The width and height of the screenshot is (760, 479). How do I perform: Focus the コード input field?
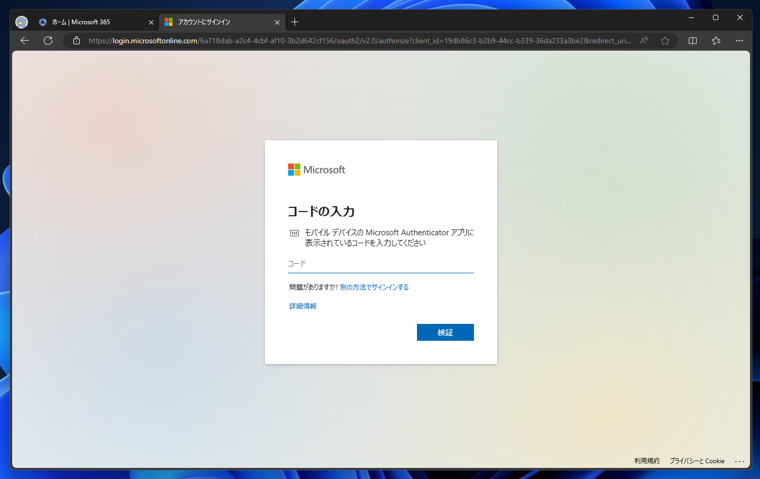[380, 264]
